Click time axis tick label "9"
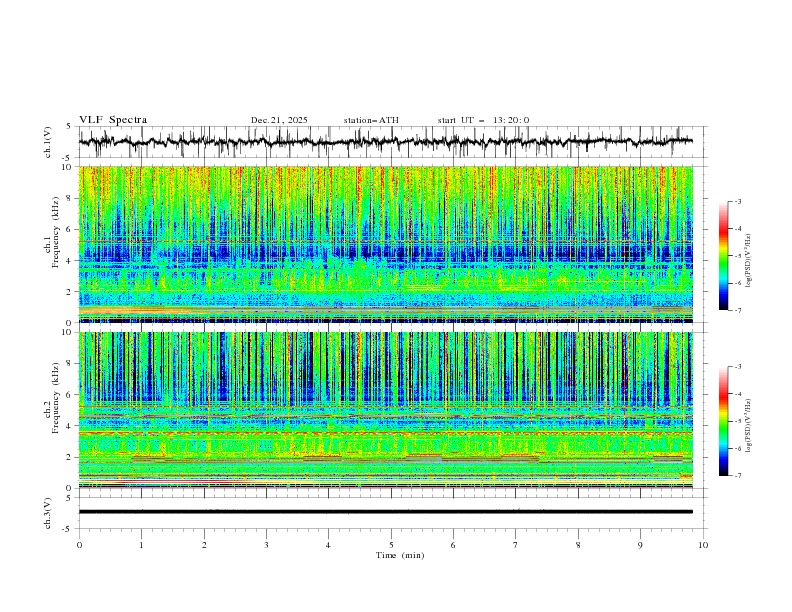The height and width of the screenshot is (612, 792). point(640,545)
